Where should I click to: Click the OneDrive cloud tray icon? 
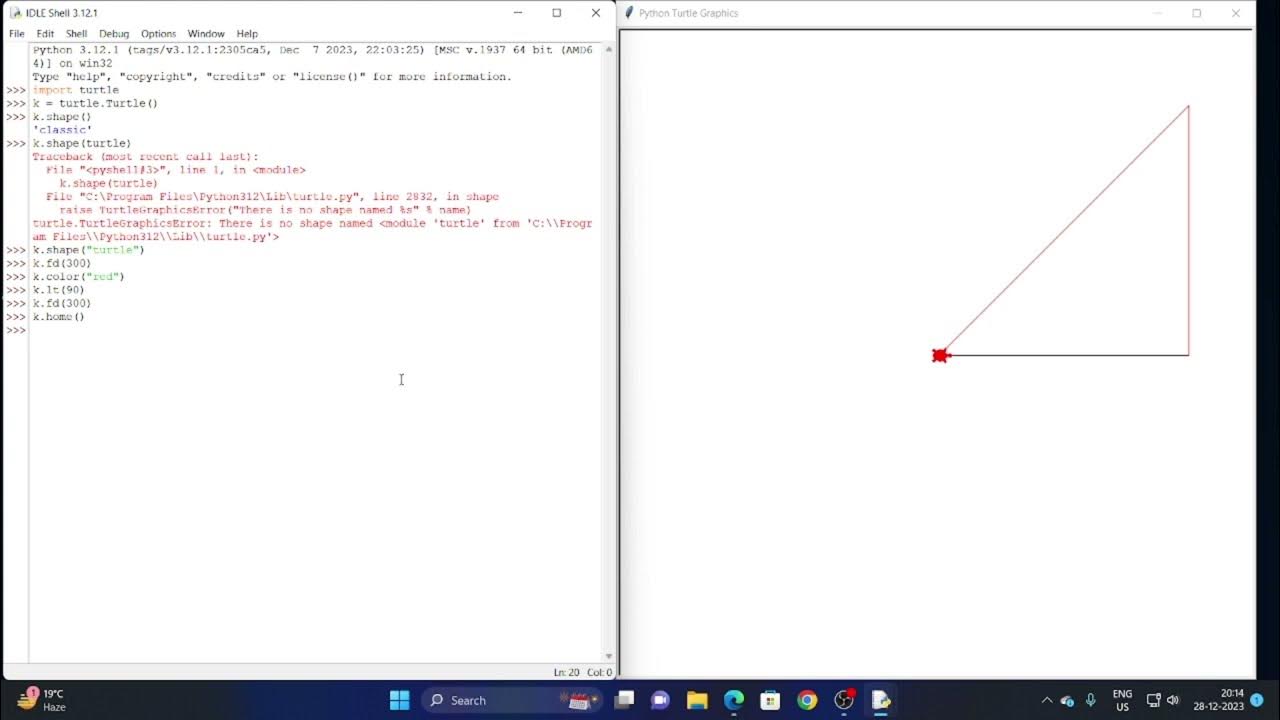1067,700
